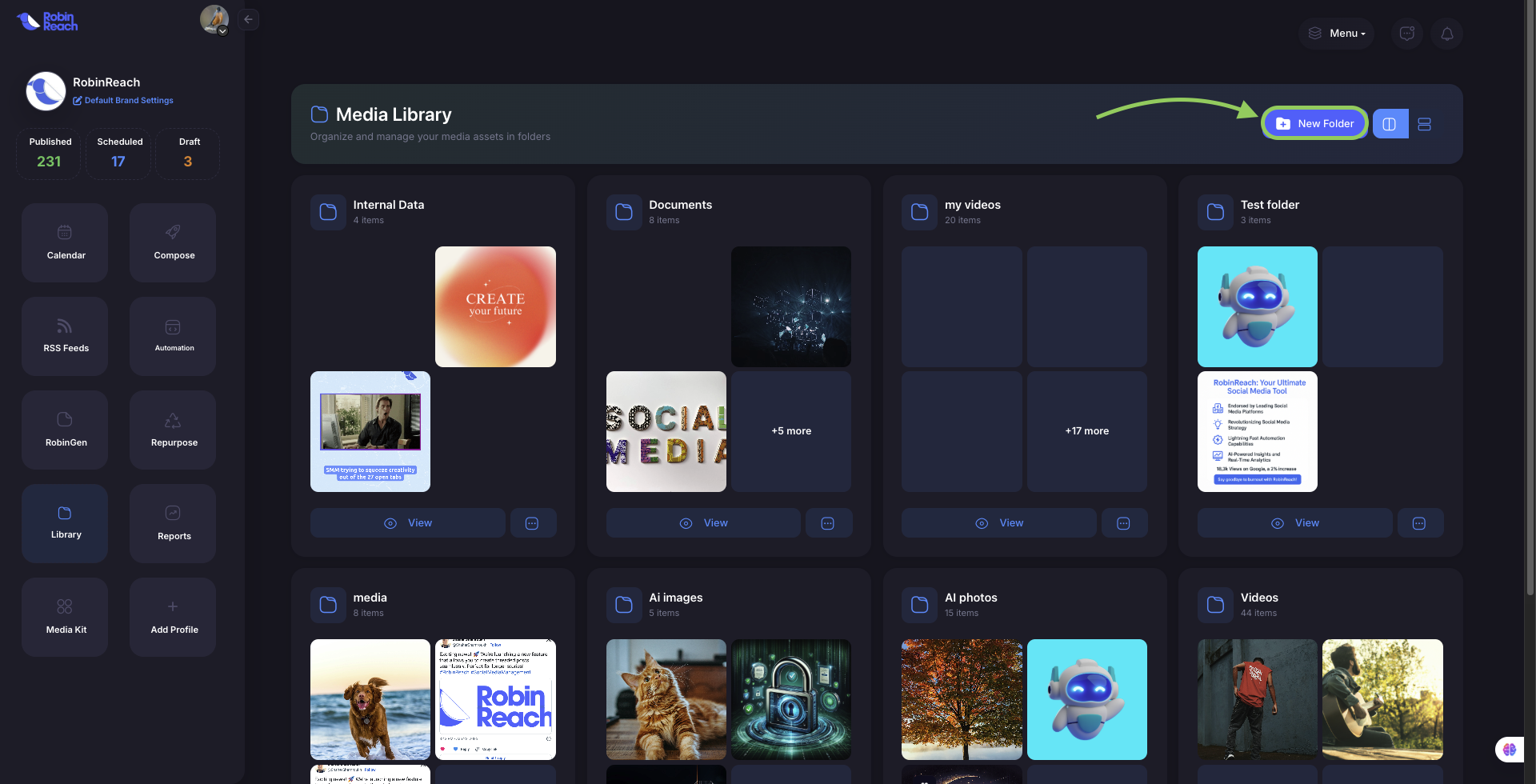Open the Social Media letters thumbnail
This screenshot has width=1536, height=784.
[x=666, y=431]
